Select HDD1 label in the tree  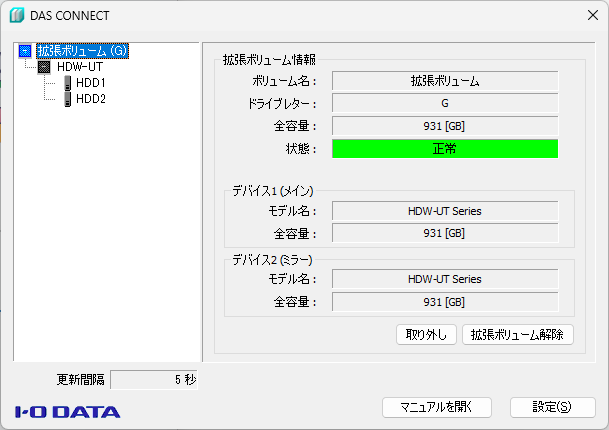click(90, 83)
